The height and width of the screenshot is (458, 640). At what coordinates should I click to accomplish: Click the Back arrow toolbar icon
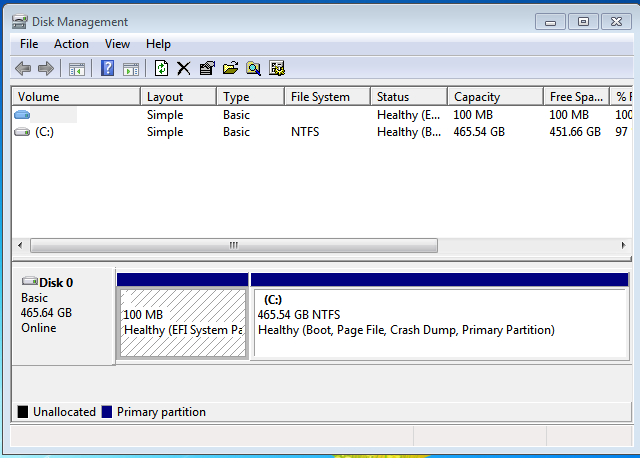(x=23, y=68)
